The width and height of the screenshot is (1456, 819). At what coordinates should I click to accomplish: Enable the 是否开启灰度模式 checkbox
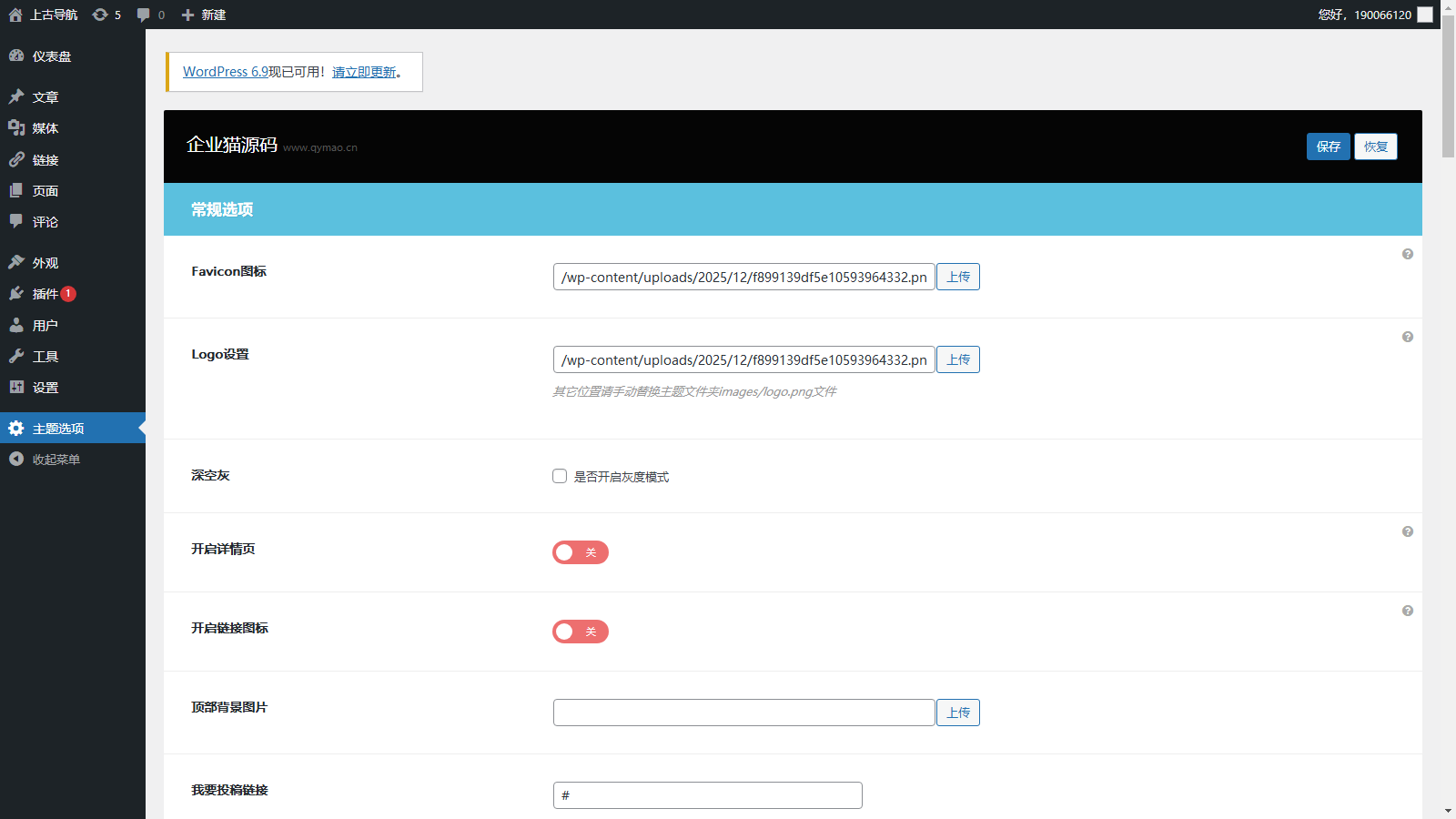[x=560, y=476]
